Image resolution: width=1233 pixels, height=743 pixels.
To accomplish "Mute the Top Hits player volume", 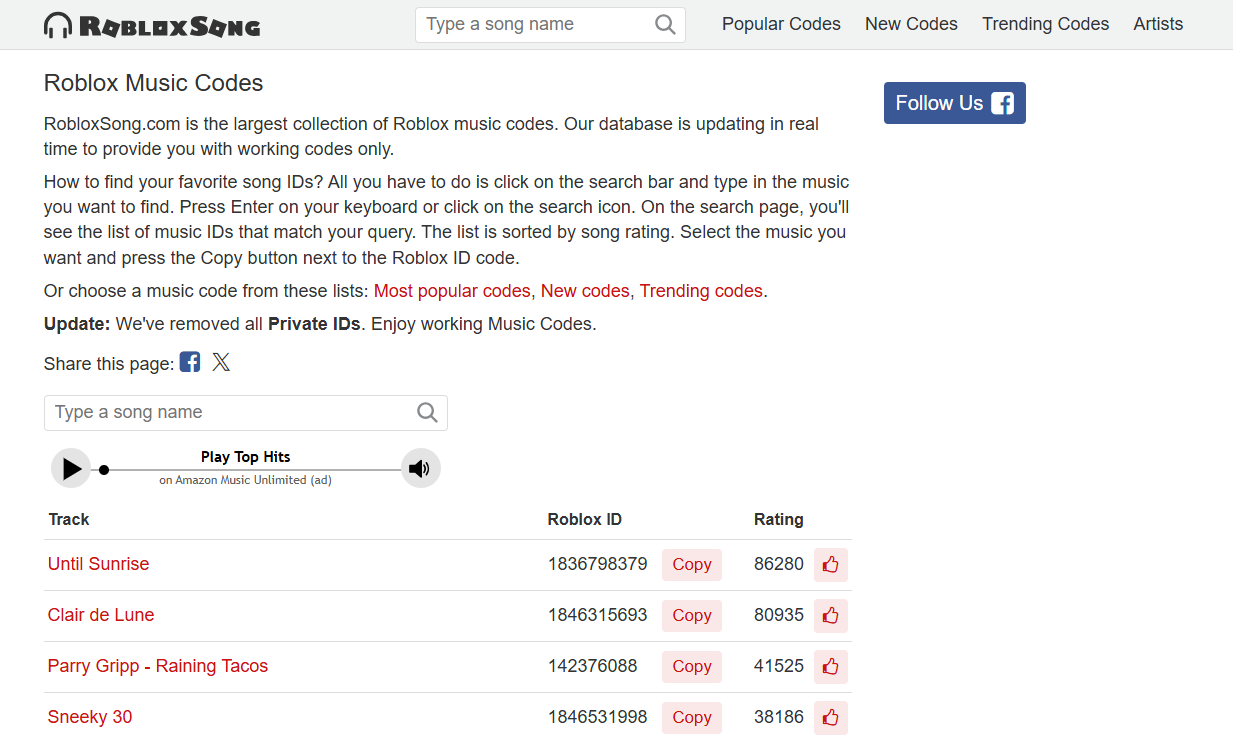I will point(420,468).
